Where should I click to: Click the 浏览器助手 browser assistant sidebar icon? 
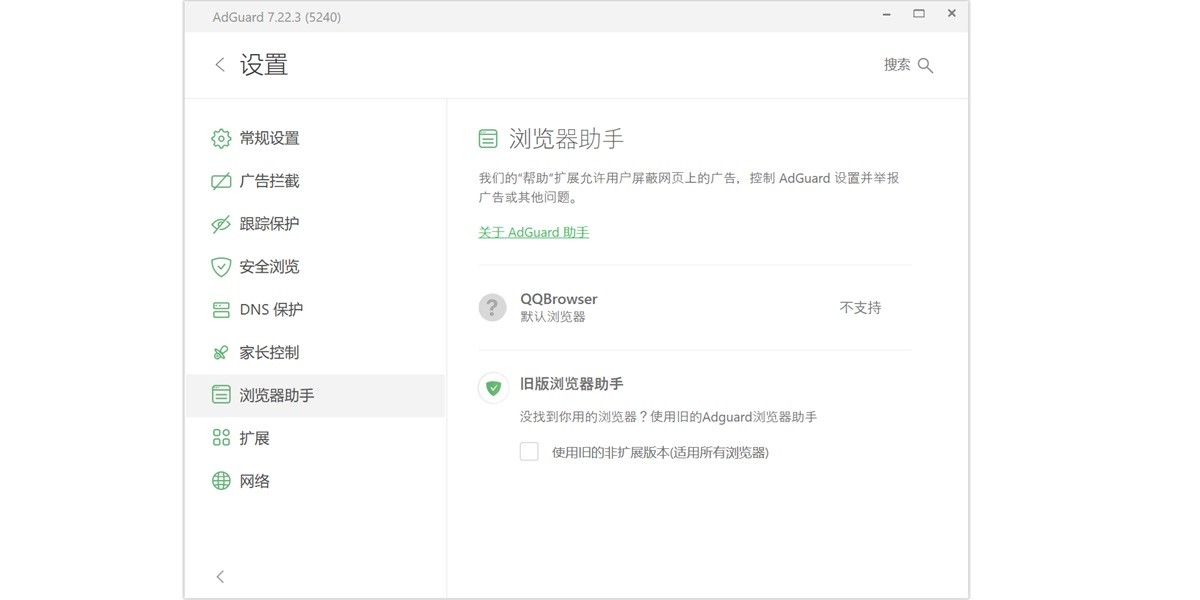click(220, 394)
